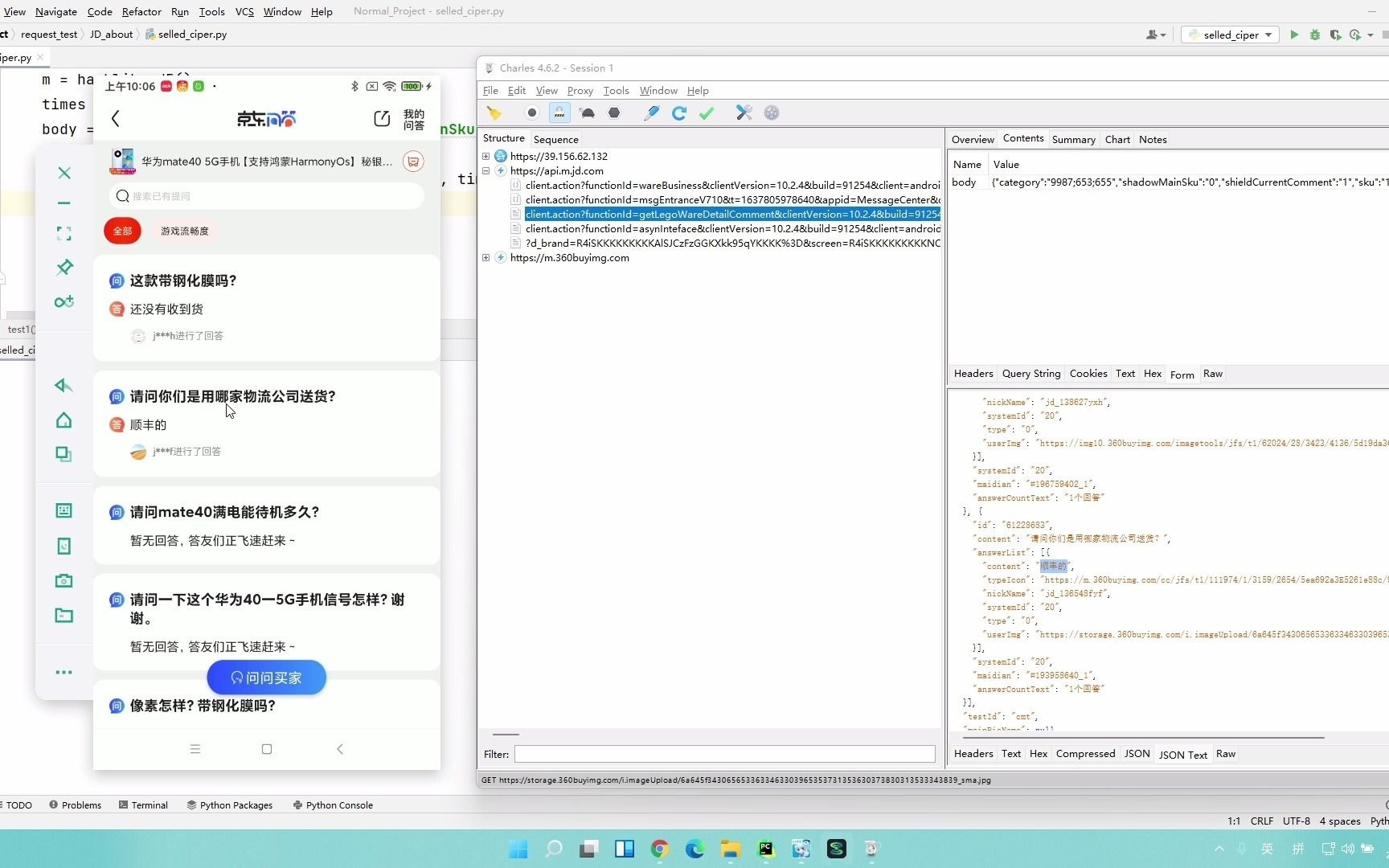Screen dimensions: 1389x868
Task: Switch response view to Compressed tab
Action: [x=1085, y=754]
